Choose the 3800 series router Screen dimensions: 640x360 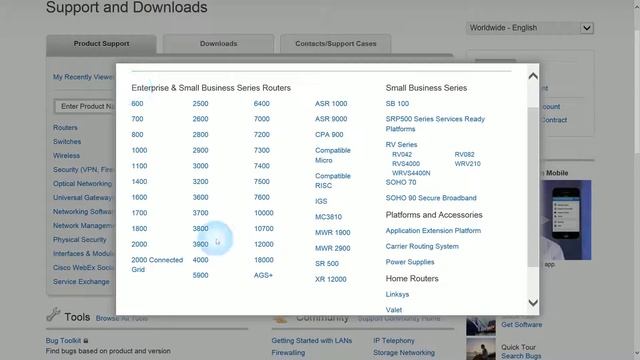coord(200,229)
